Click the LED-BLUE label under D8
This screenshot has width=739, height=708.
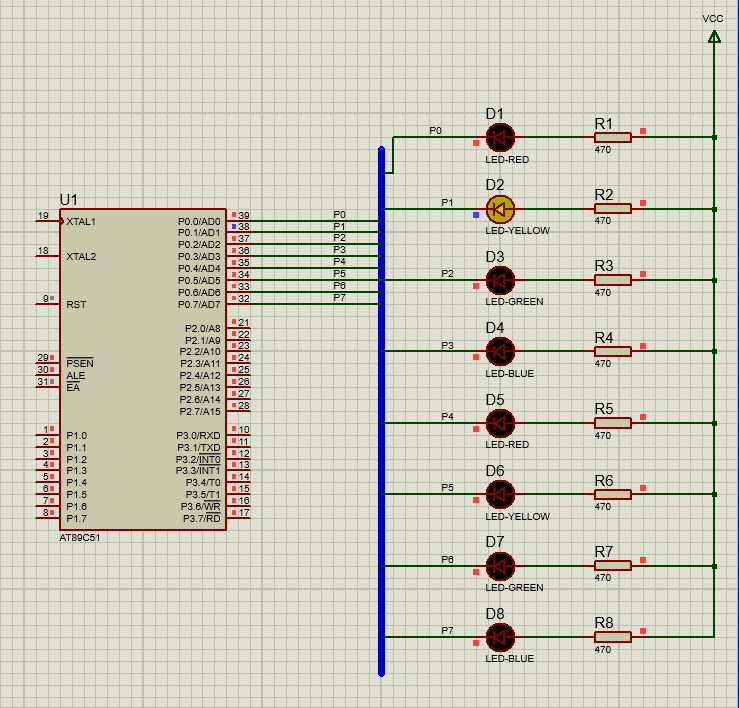[509, 659]
